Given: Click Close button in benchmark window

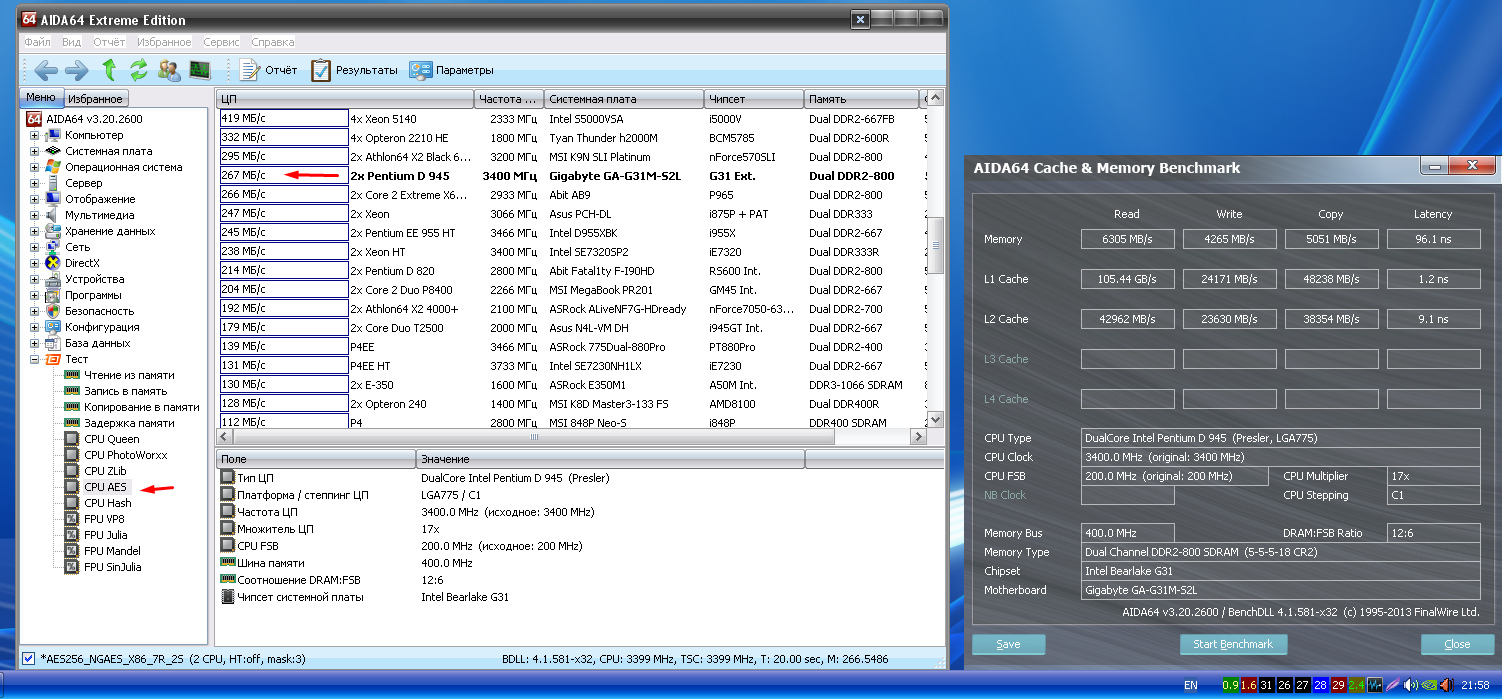Looking at the screenshot, I should pos(1457,644).
